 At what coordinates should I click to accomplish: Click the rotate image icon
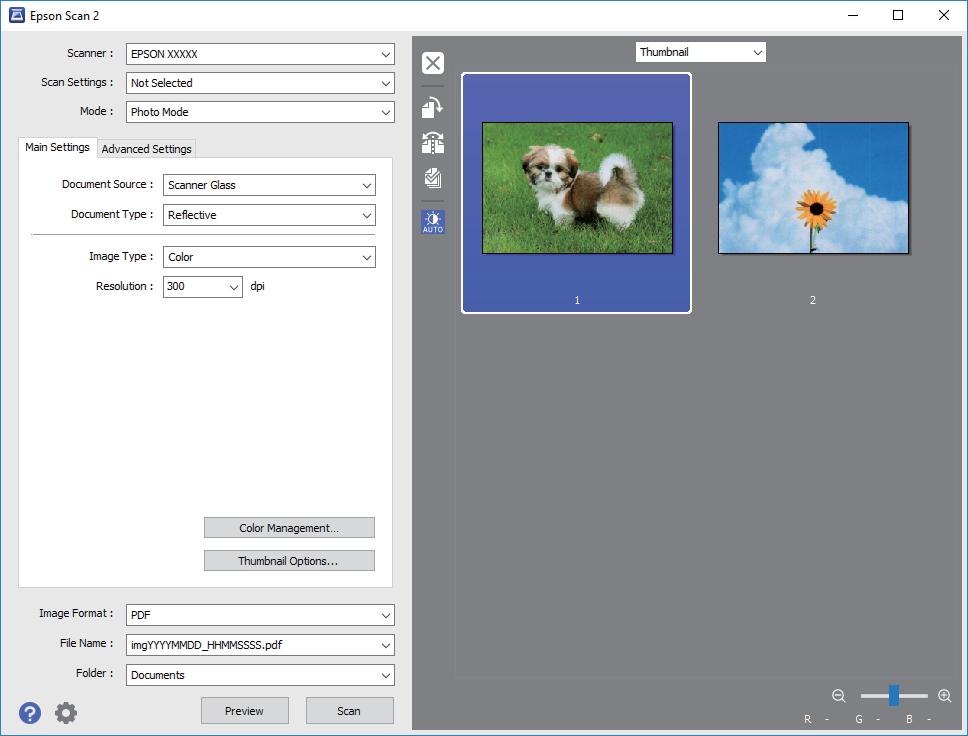coord(433,107)
